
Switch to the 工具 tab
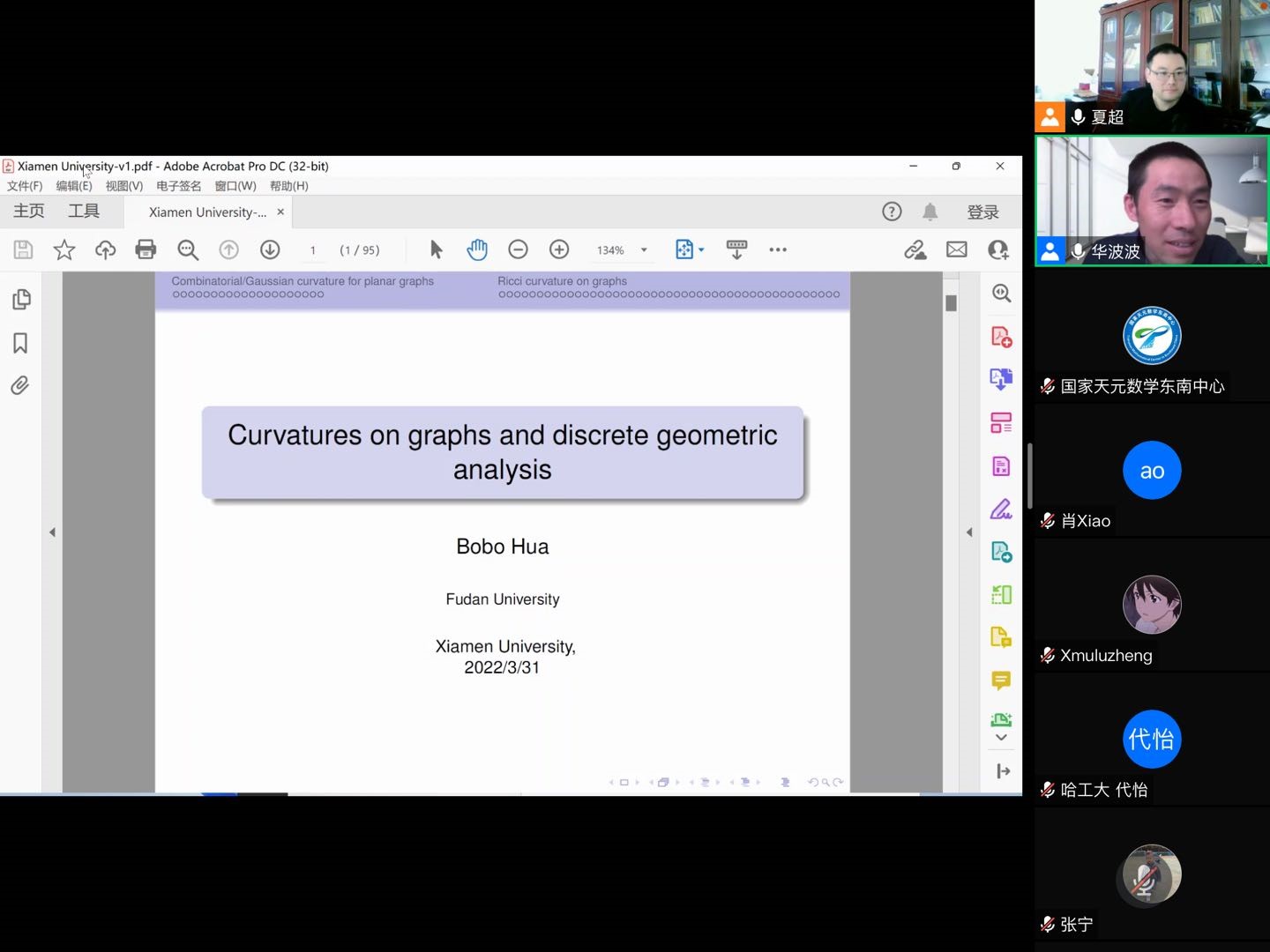(84, 212)
